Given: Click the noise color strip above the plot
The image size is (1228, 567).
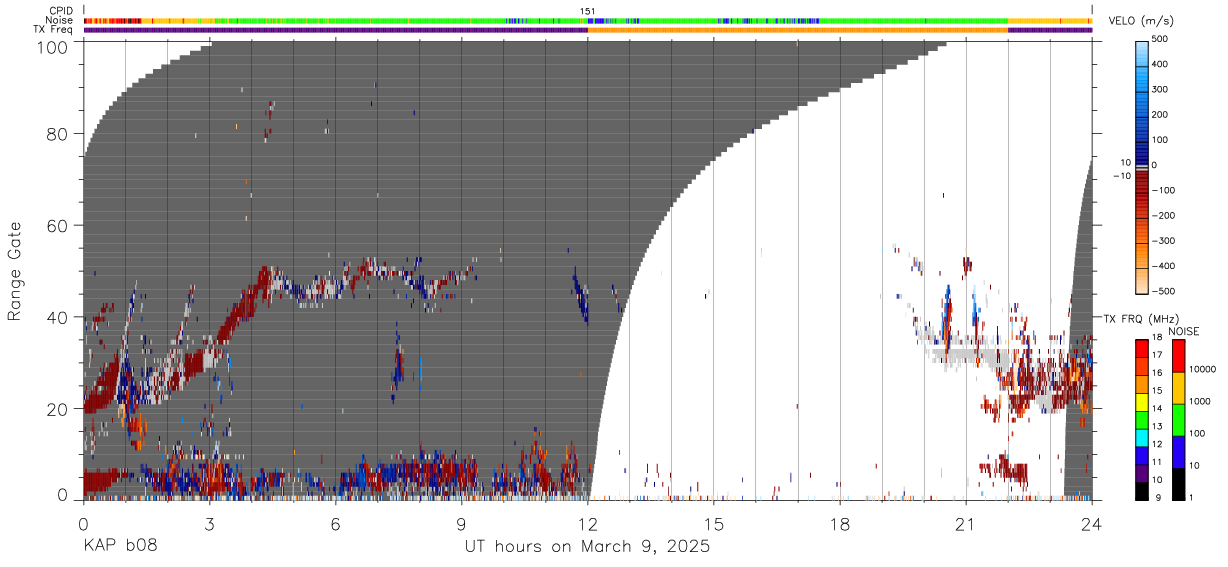Looking at the screenshot, I should 588,20.
